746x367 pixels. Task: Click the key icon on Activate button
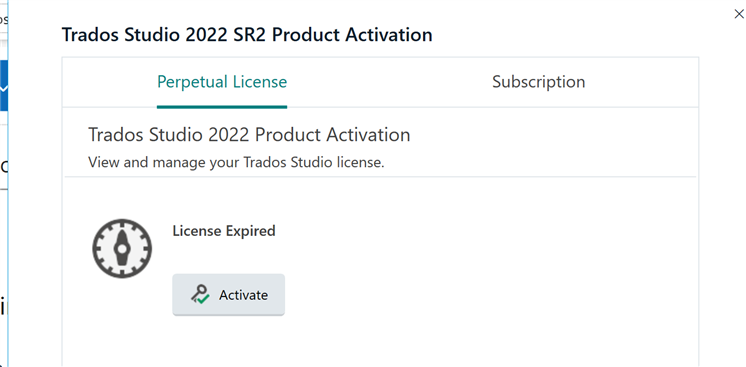click(200, 294)
